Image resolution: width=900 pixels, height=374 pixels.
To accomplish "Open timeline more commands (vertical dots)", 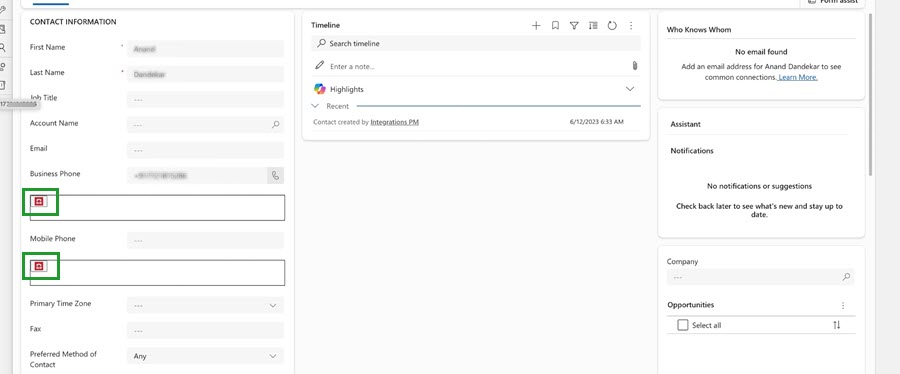I will point(631,25).
